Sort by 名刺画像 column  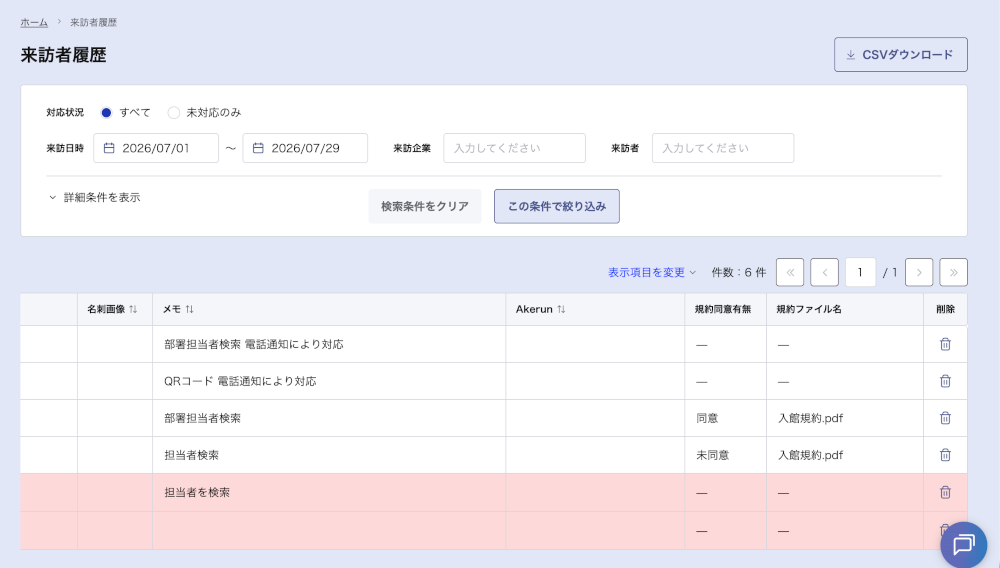(x=133, y=309)
